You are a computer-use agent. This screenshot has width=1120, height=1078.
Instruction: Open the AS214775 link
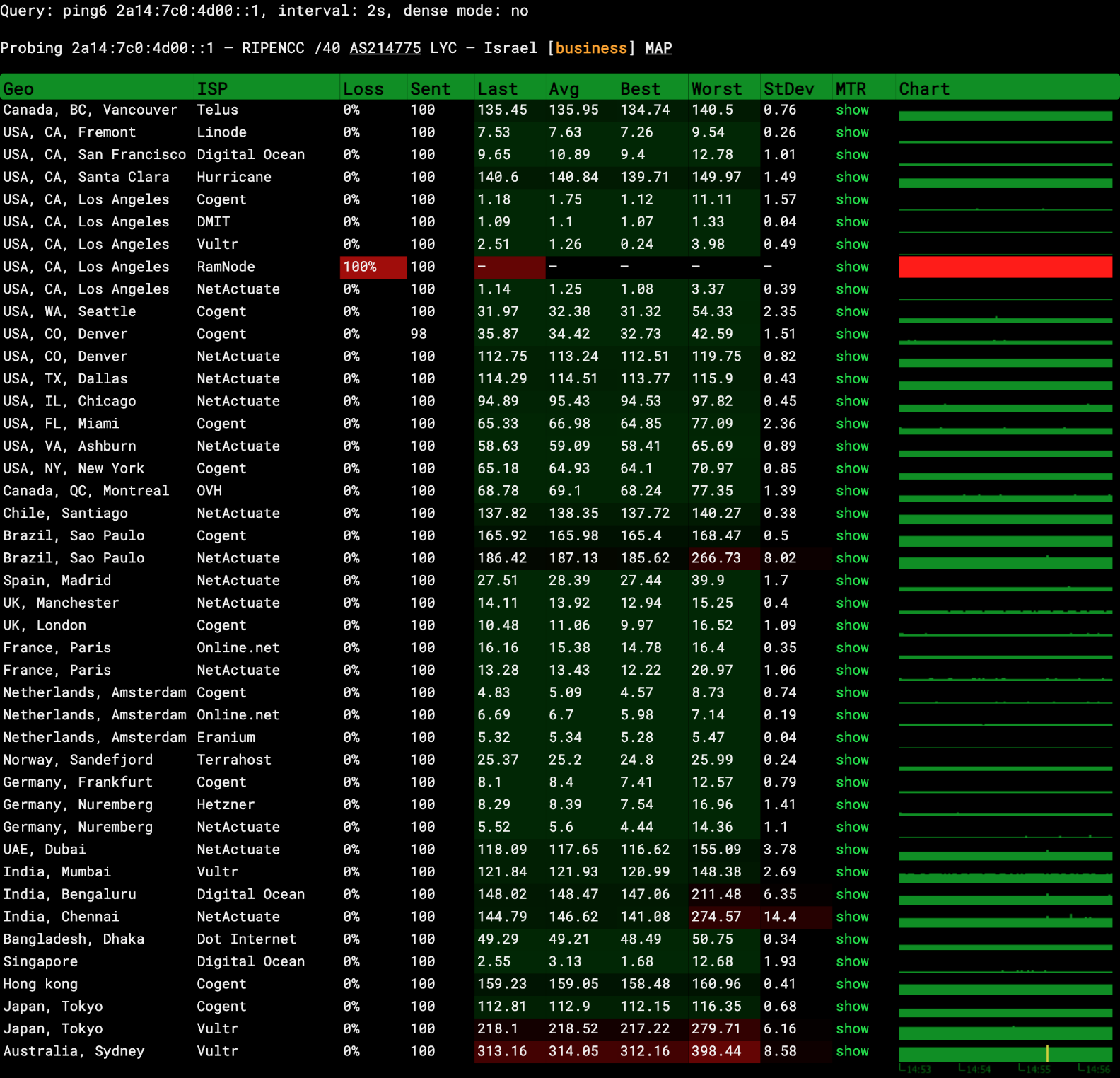pyautogui.click(x=385, y=48)
